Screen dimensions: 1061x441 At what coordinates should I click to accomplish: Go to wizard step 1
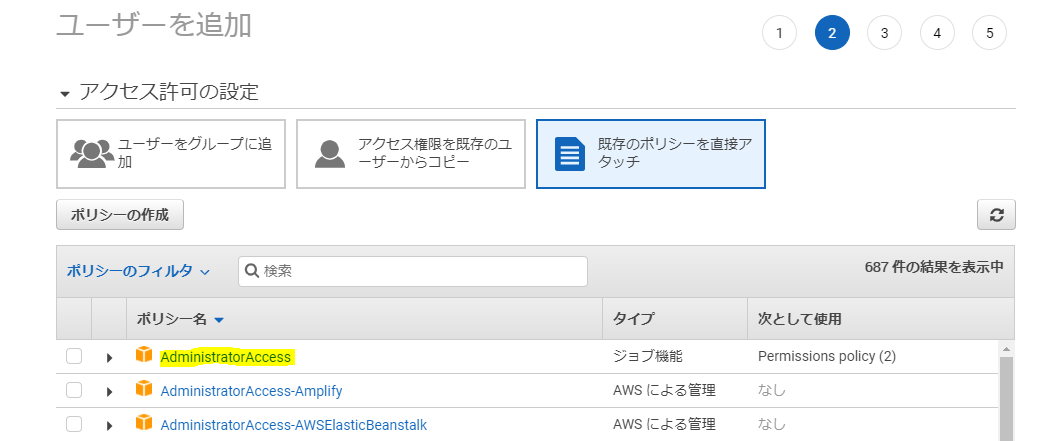[x=780, y=33]
